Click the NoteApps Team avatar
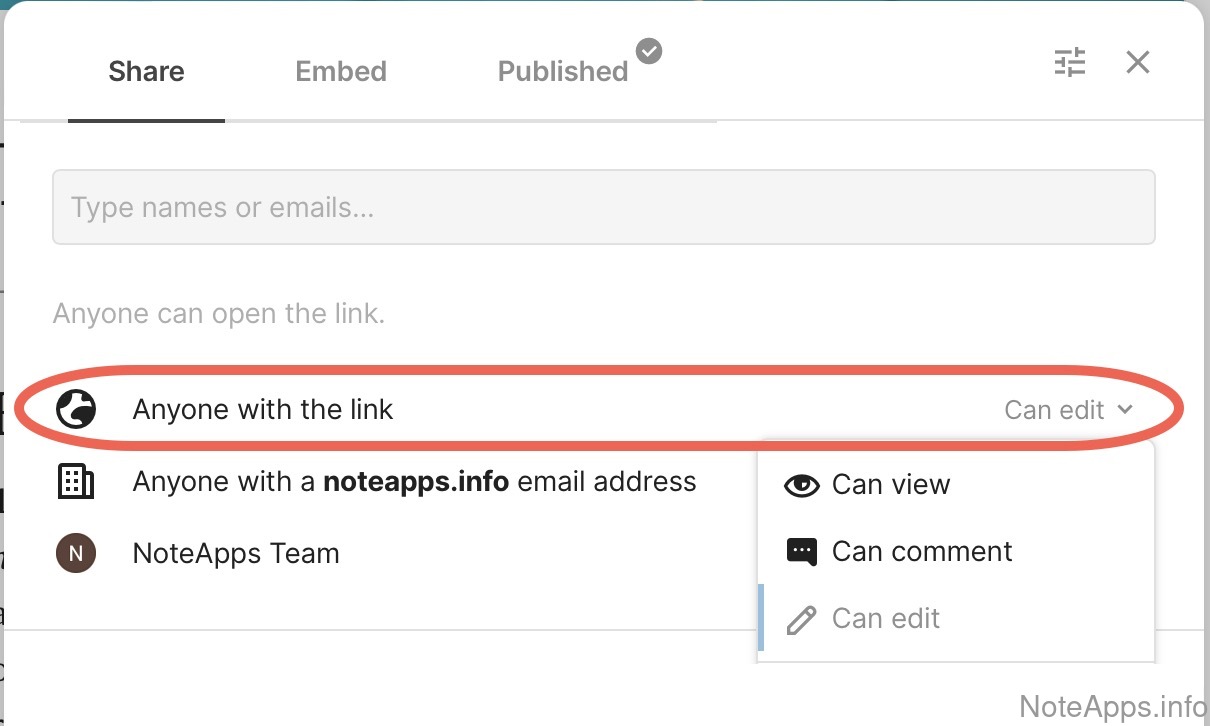This screenshot has width=1210, height=726. 76,553
